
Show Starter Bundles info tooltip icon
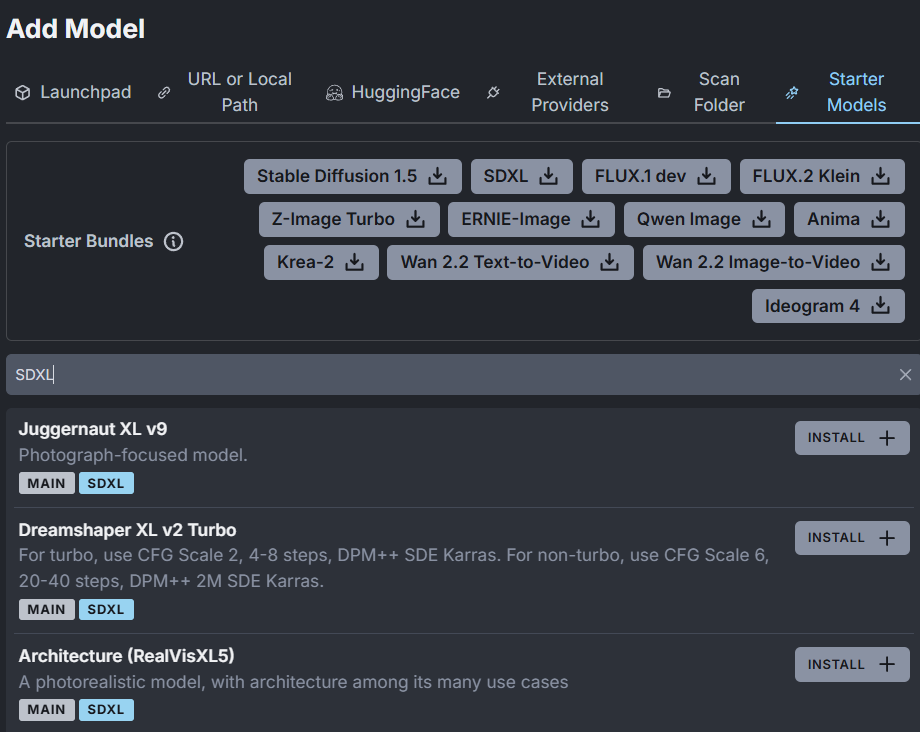(173, 241)
